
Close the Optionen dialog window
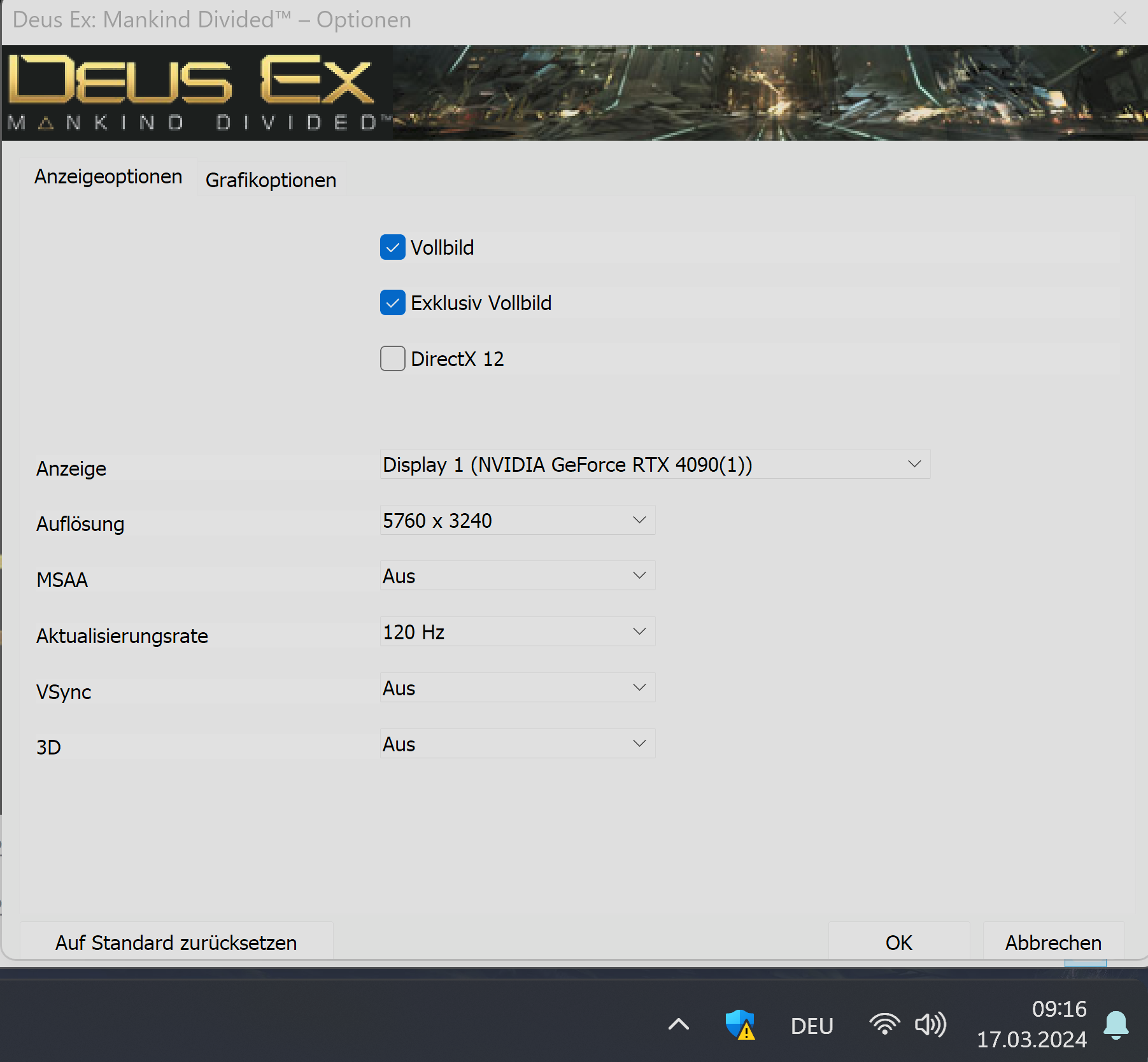tap(1120, 18)
